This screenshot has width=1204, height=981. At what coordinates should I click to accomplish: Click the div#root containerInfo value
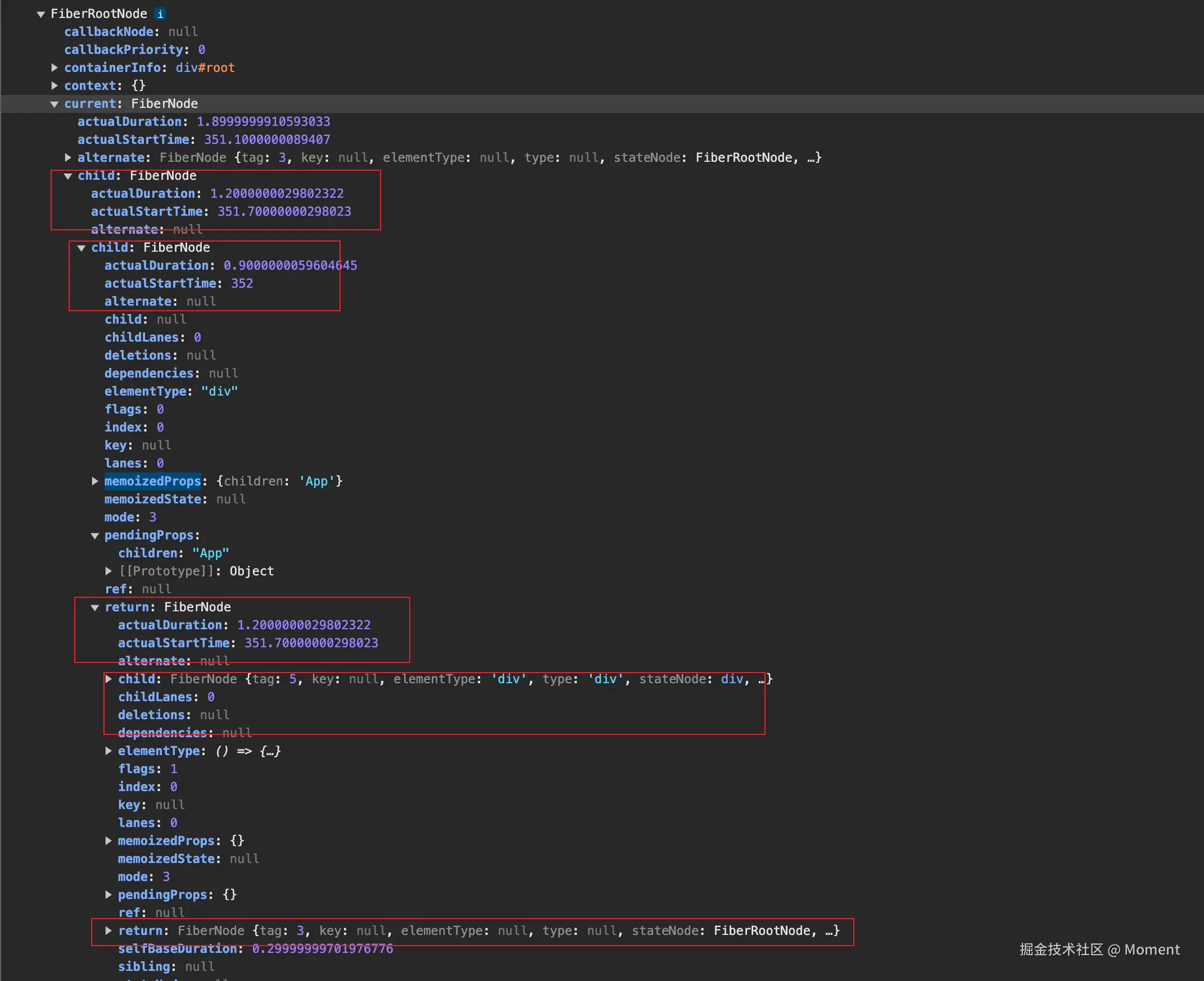tap(205, 68)
